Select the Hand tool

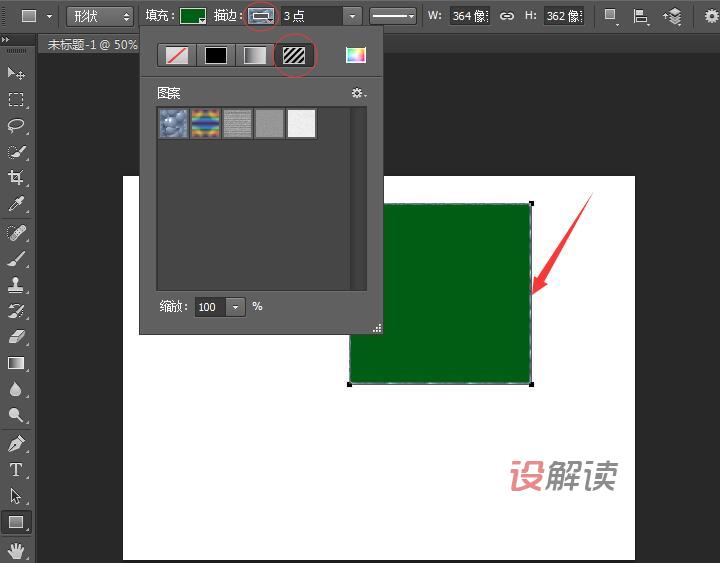coord(16,549)
